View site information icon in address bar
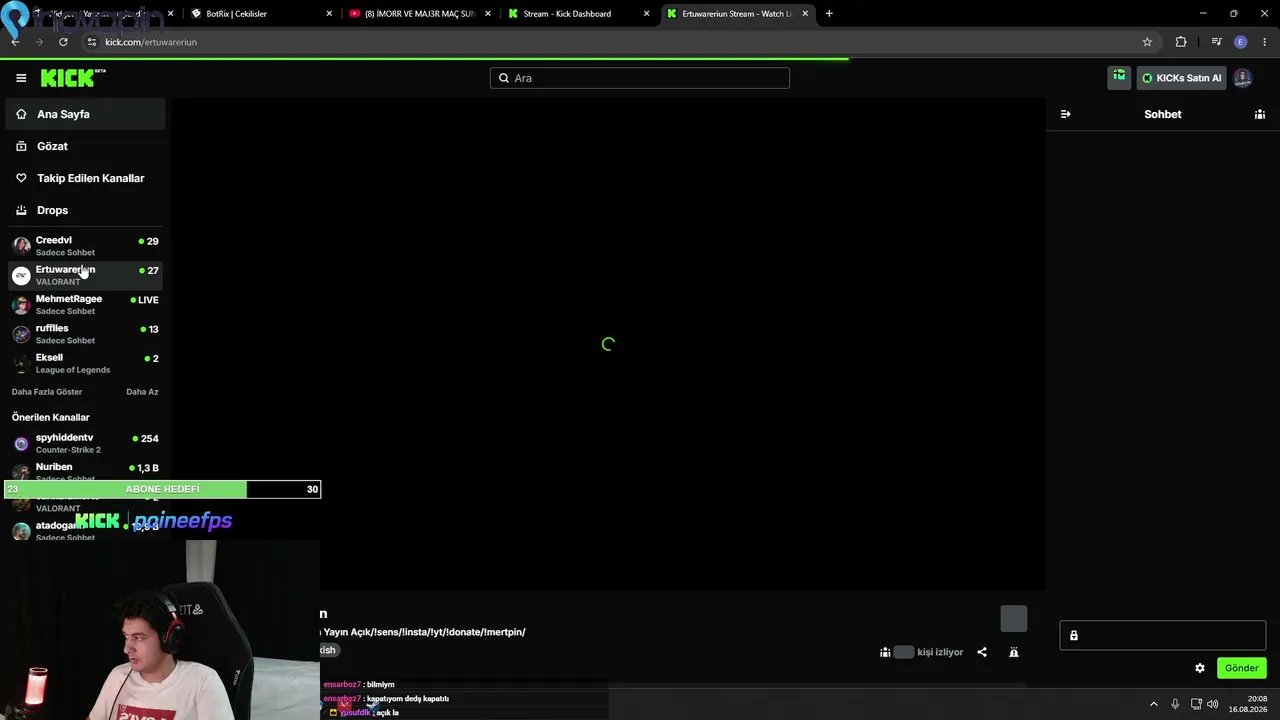 (x=91, y=42)
